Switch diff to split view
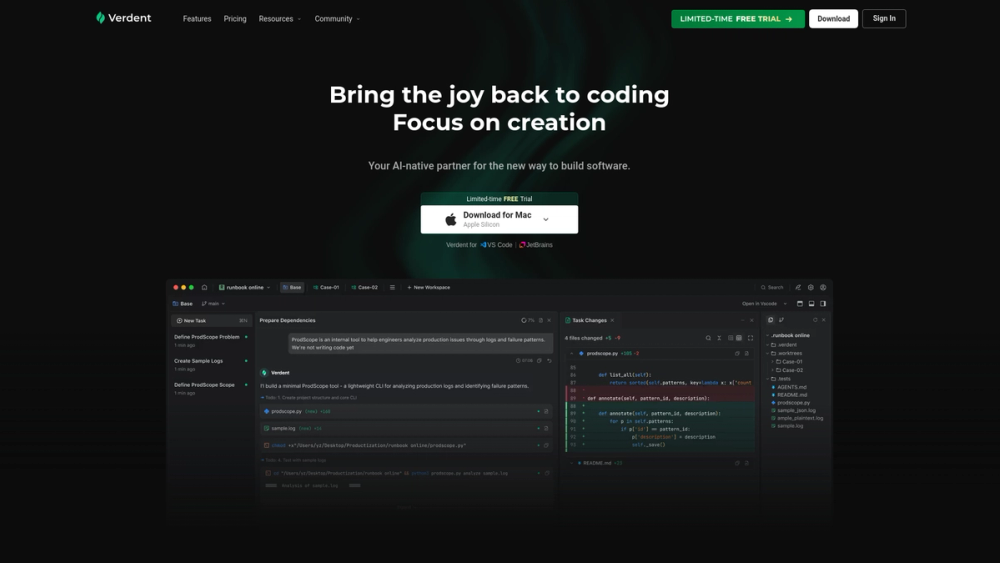 pos(739,338)
